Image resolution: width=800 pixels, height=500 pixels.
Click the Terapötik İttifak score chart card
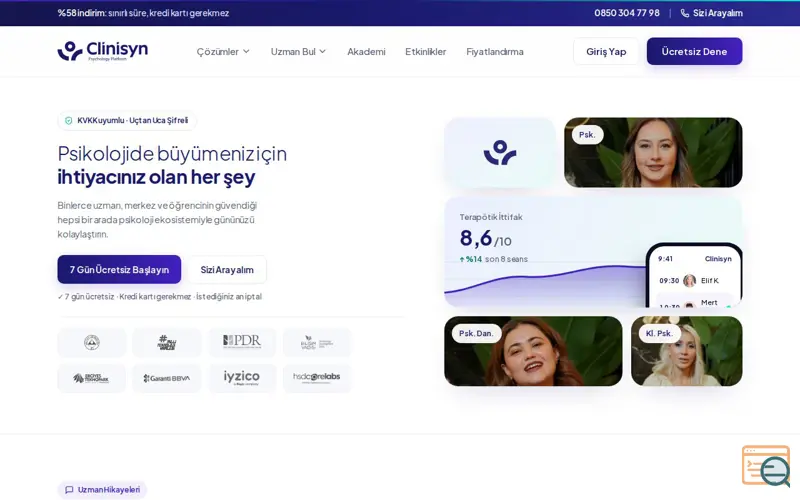coord(593,252)
